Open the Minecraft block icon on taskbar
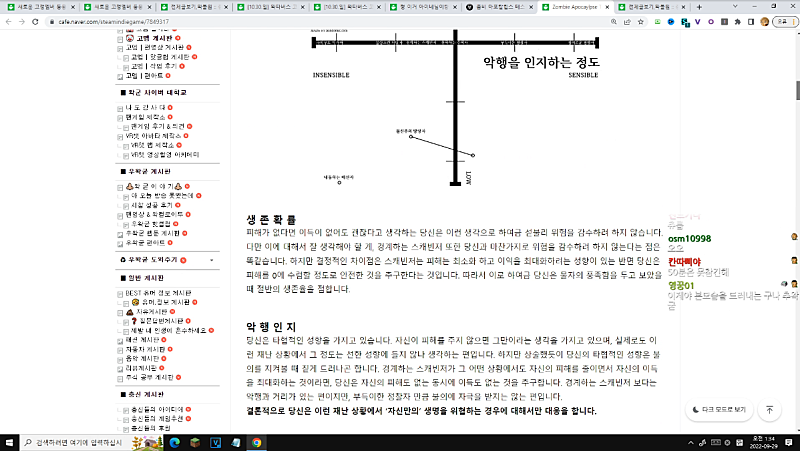 point(195,442)
